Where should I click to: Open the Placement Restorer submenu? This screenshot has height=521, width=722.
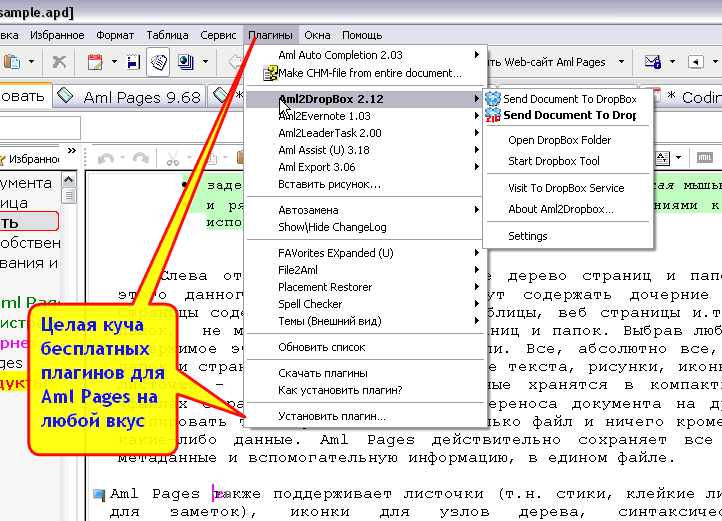366,287
